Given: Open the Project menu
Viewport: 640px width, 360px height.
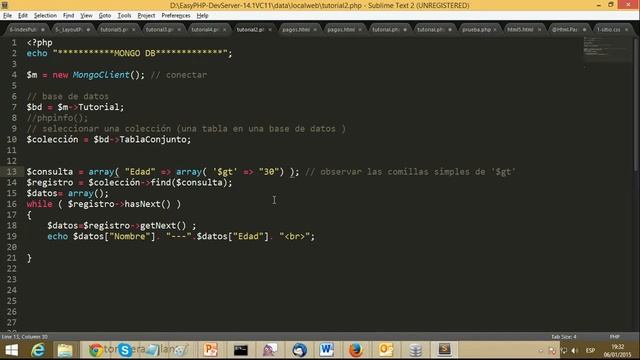Looking at the screenshot, I should [x=146, y=16].
